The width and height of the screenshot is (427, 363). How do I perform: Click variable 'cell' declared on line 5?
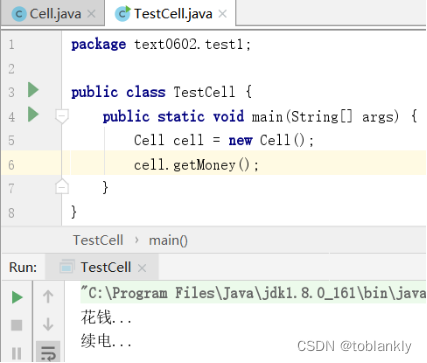point(189,140)
